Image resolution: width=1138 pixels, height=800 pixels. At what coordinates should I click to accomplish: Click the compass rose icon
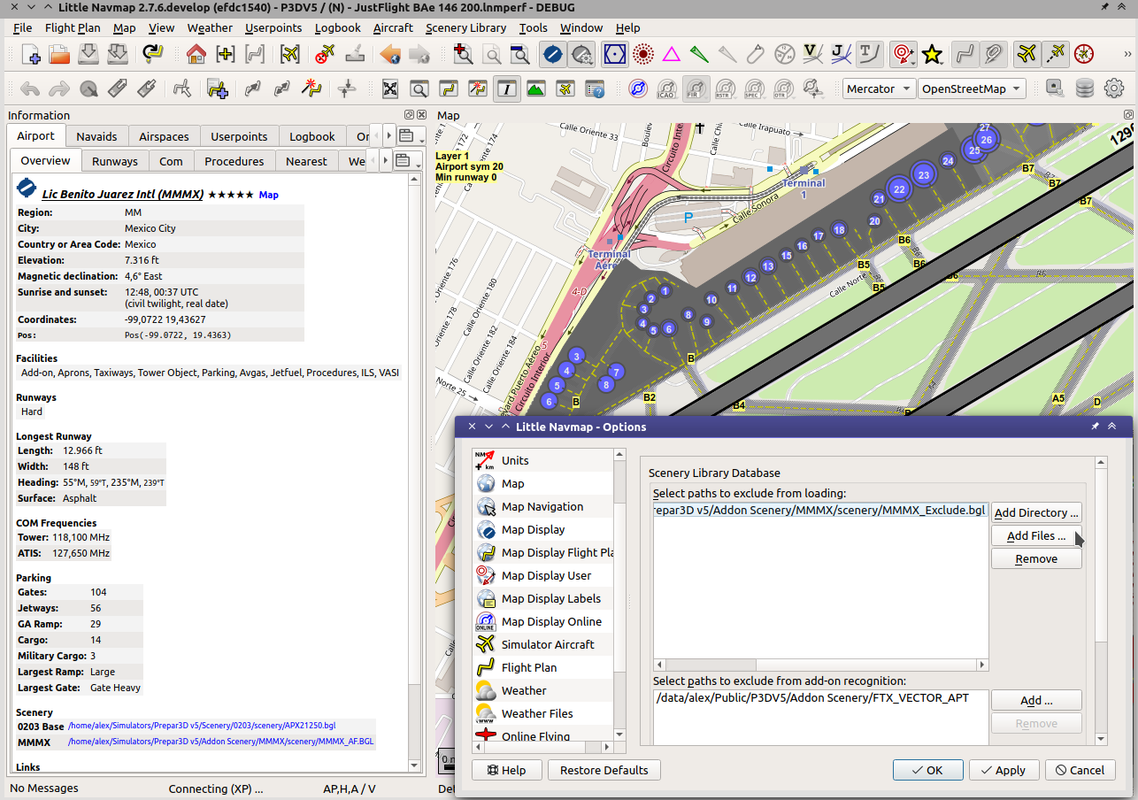pos(1084,54)
